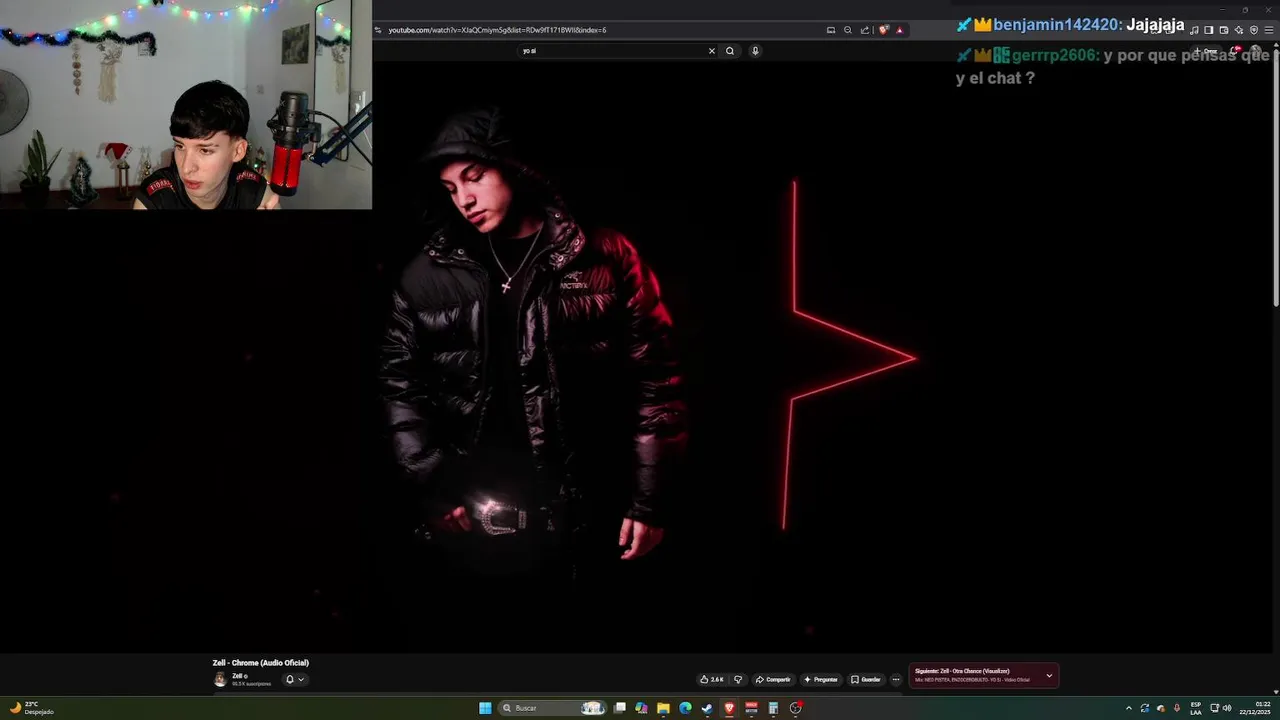
Task: Clear the YouTube search box text
Action: (712, 51)
